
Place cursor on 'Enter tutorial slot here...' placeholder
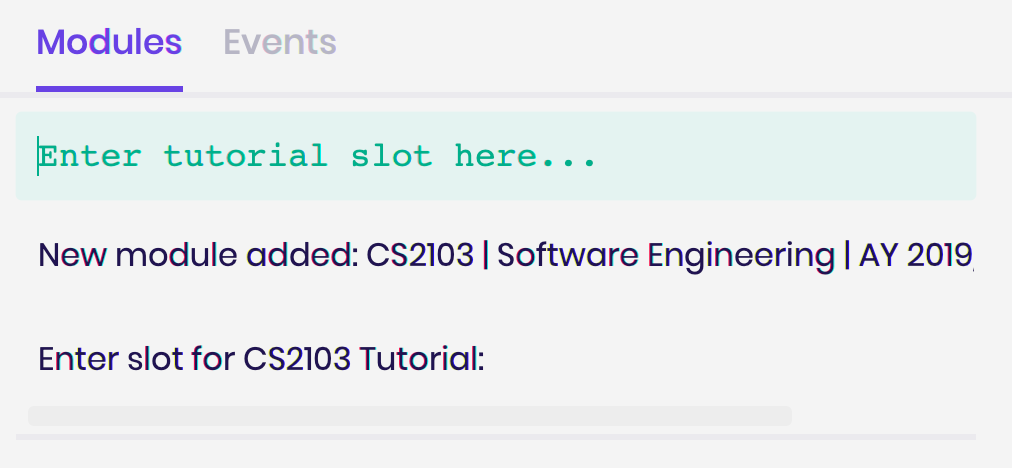point(316,157)
